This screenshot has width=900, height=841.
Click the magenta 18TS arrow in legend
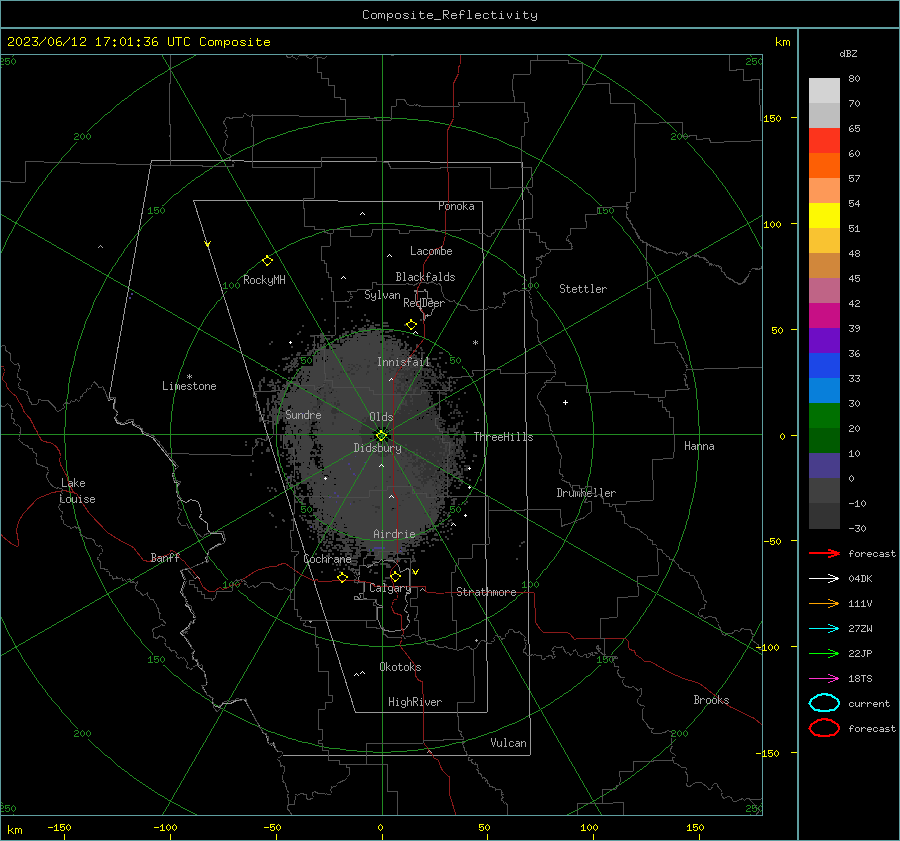coord(824,679)
